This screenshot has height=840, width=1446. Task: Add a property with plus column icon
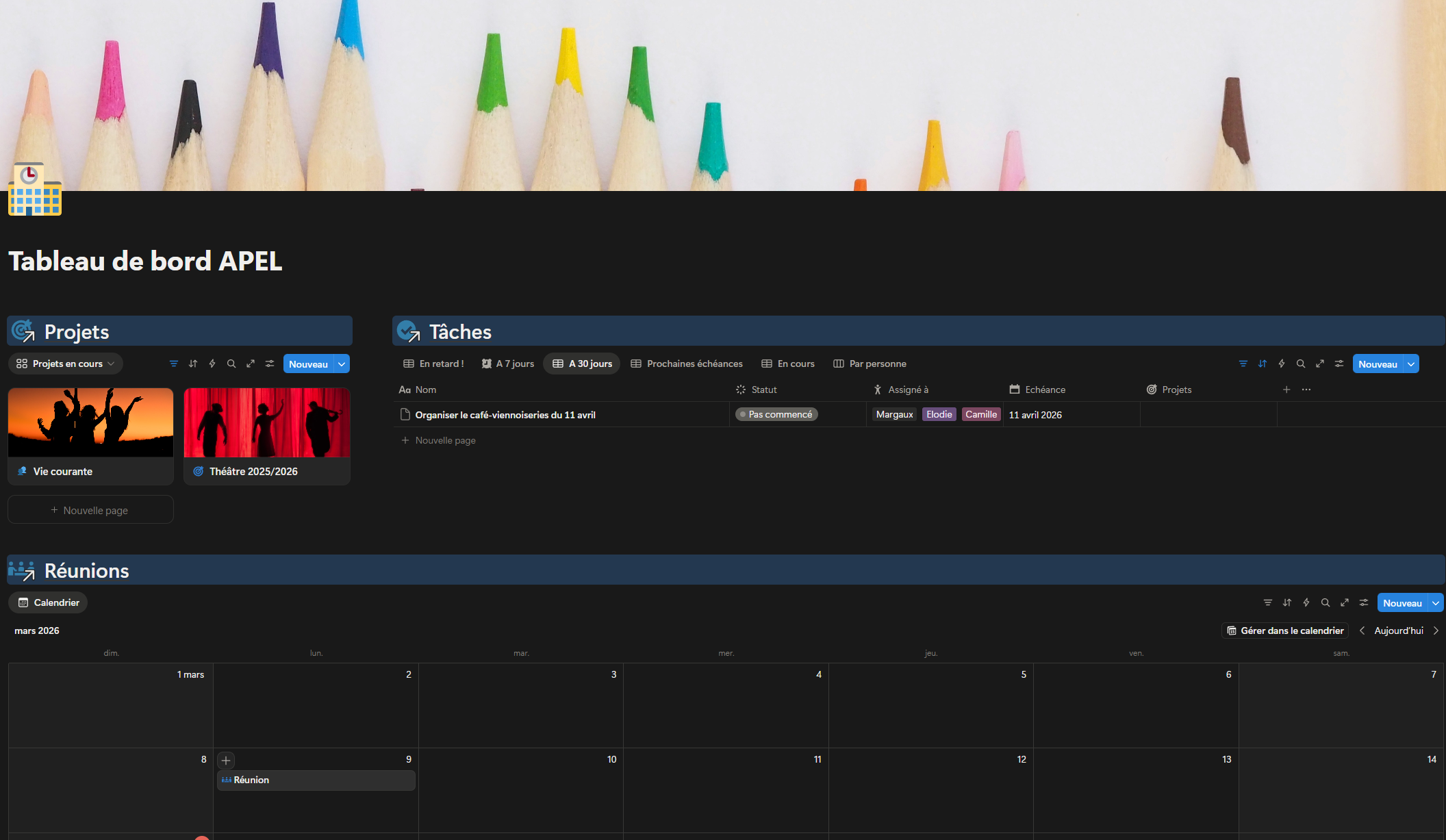tap(1286, 390)
